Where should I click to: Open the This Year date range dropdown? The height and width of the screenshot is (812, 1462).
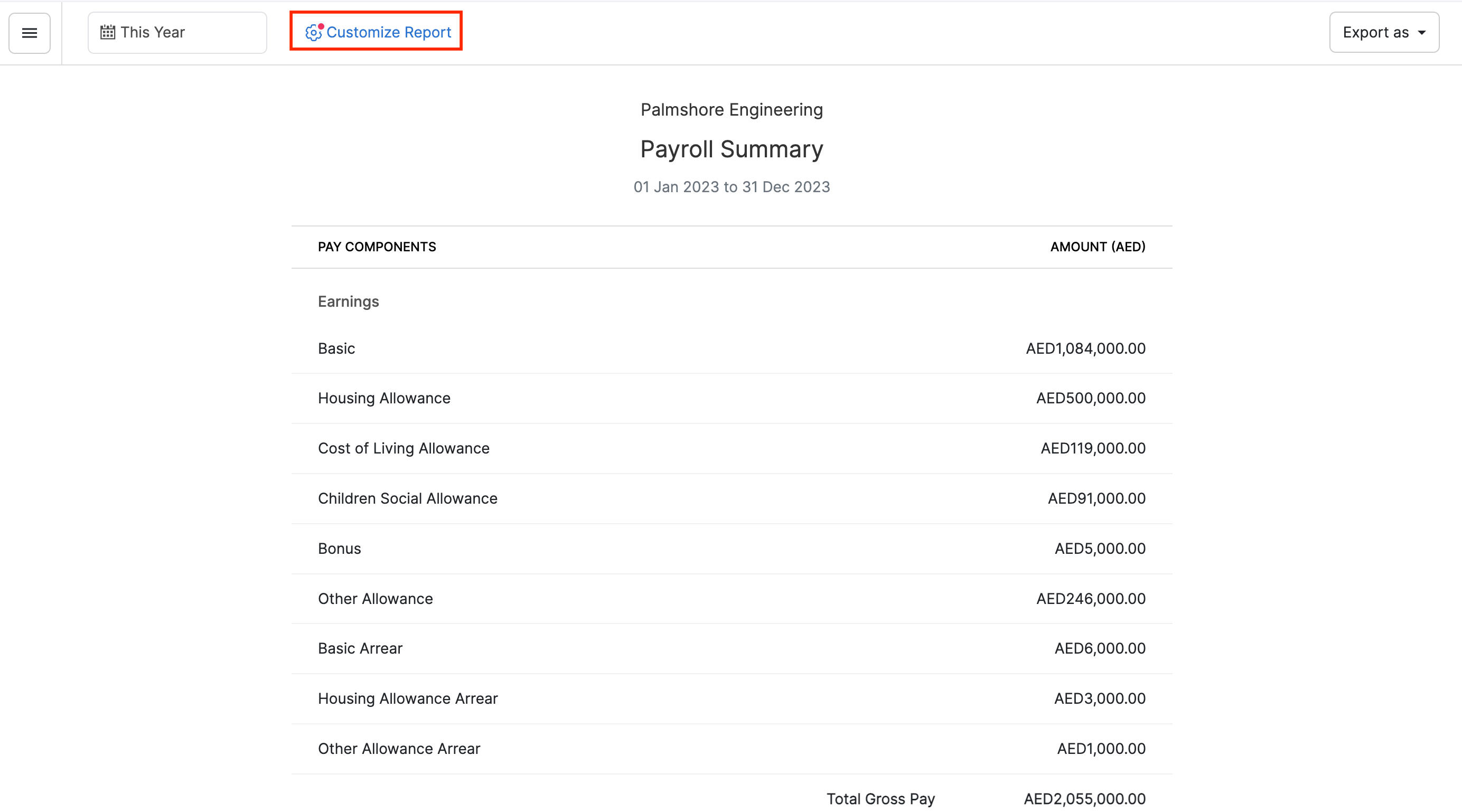click(x=177, y=32)
